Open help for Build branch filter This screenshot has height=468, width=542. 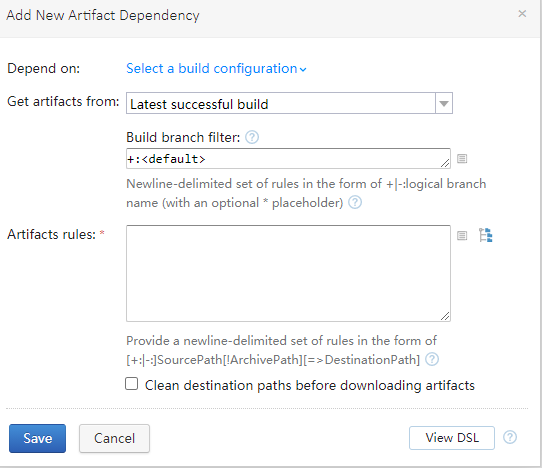click(252, 137)
